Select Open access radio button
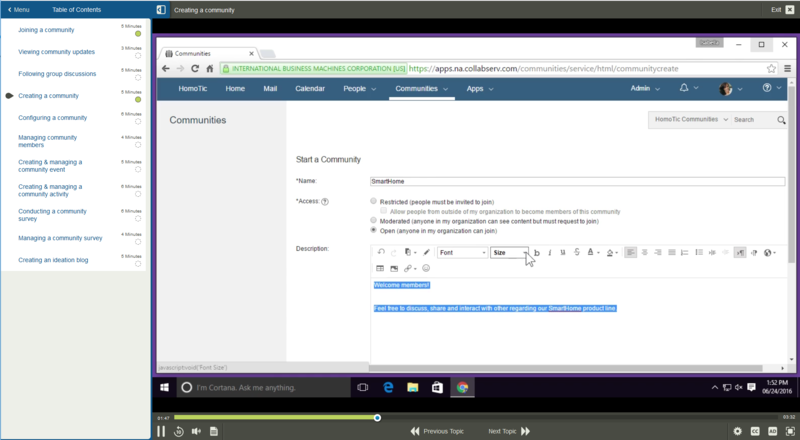 373,230
